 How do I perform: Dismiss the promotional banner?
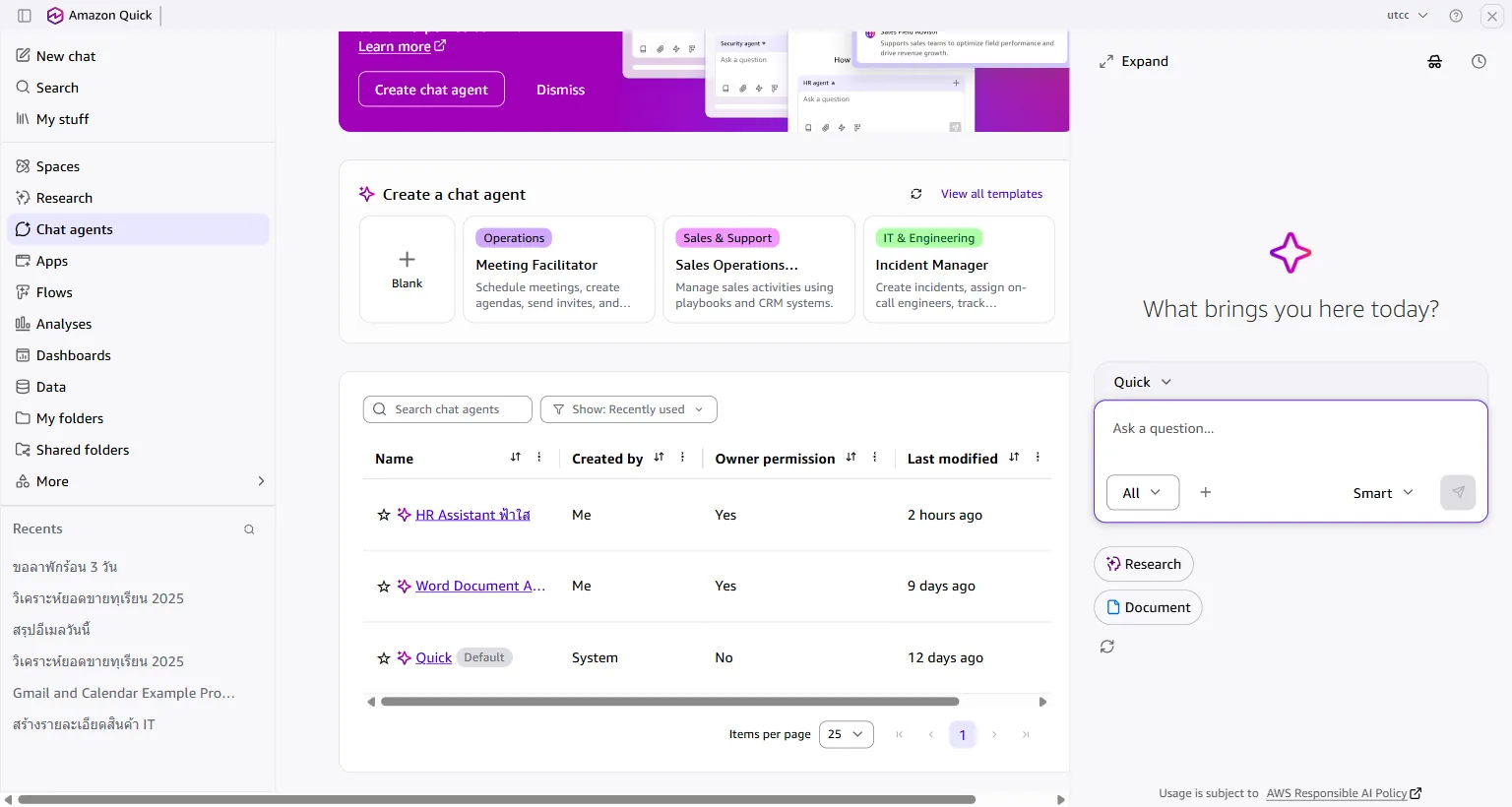pyautogui.click(x=560, y=90)
